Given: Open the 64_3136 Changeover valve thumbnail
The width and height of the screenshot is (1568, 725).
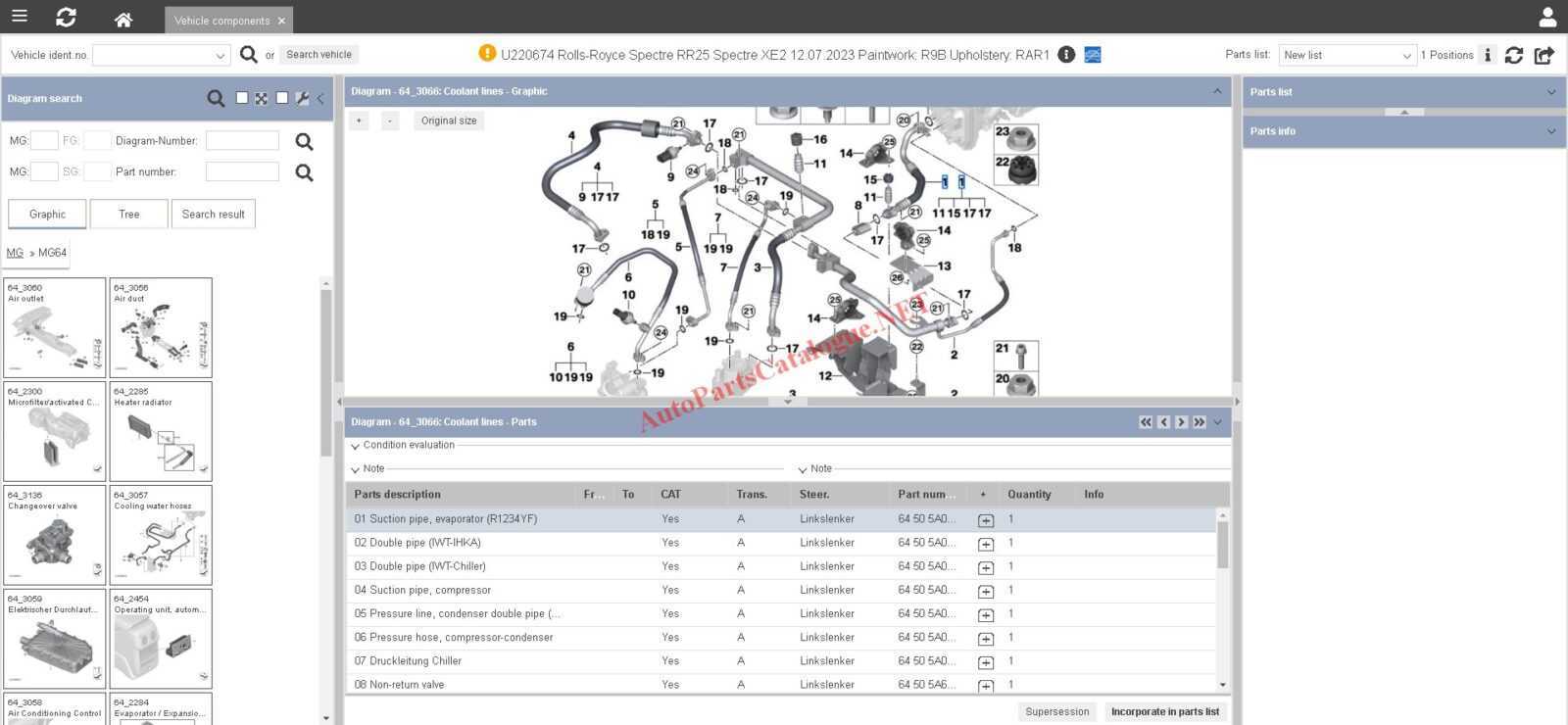Looking at the screenshot, I should click(55, 535).
